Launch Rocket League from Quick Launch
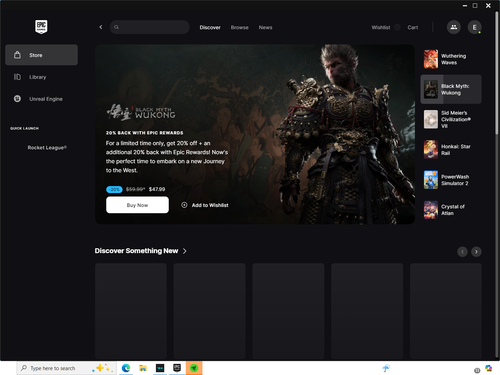The image size is (500, 375). 47,148
